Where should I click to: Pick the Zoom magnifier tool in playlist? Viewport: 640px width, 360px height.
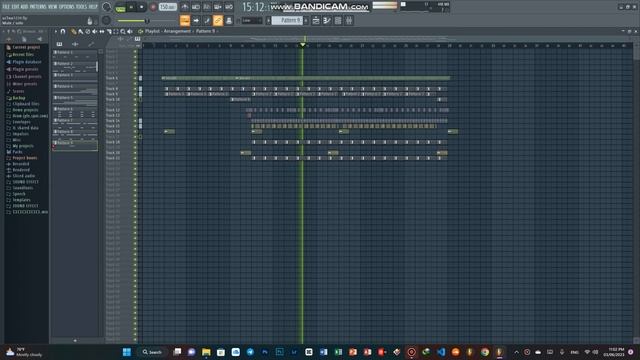[123, 31]
